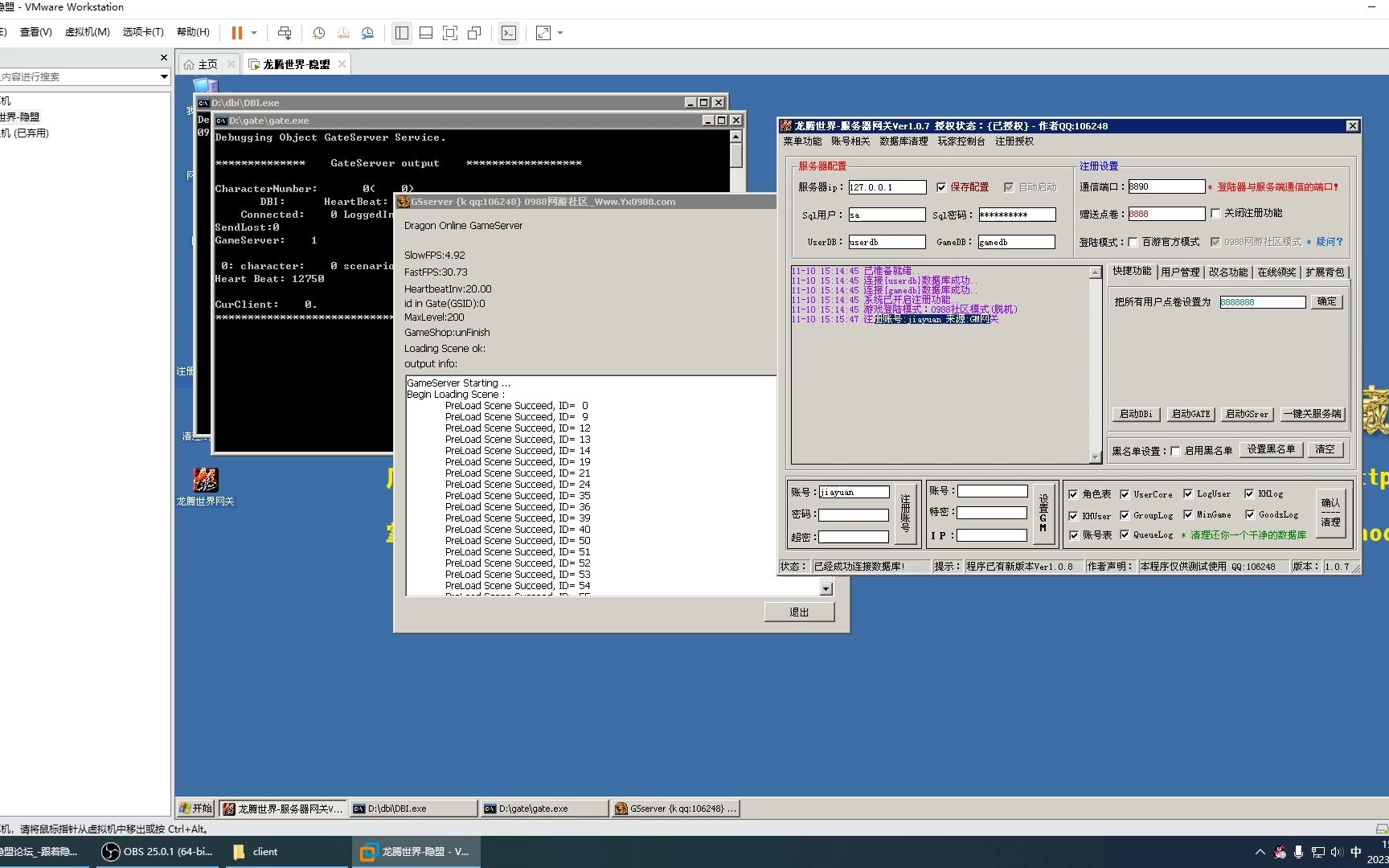Viewport: 1389px width, 868px height.
Task: Open 菜单功能 menu in gateway window
Action: pyautogui.click(x=802, y=141)
